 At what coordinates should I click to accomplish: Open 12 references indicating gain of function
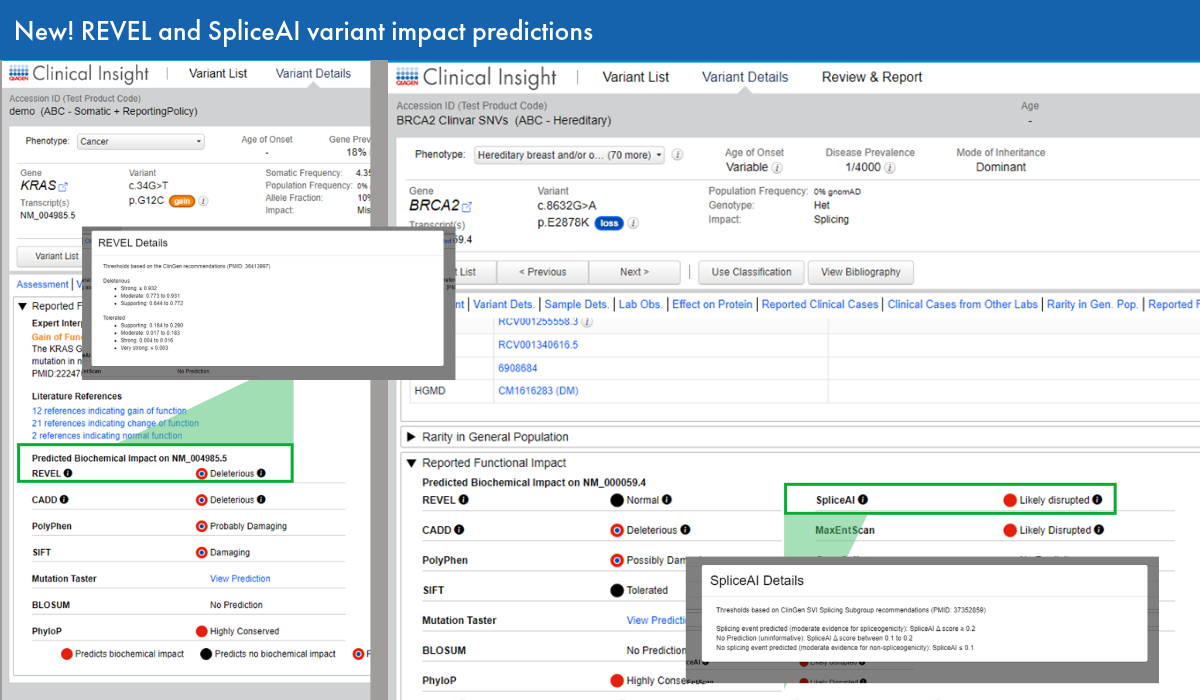(109, 411)
